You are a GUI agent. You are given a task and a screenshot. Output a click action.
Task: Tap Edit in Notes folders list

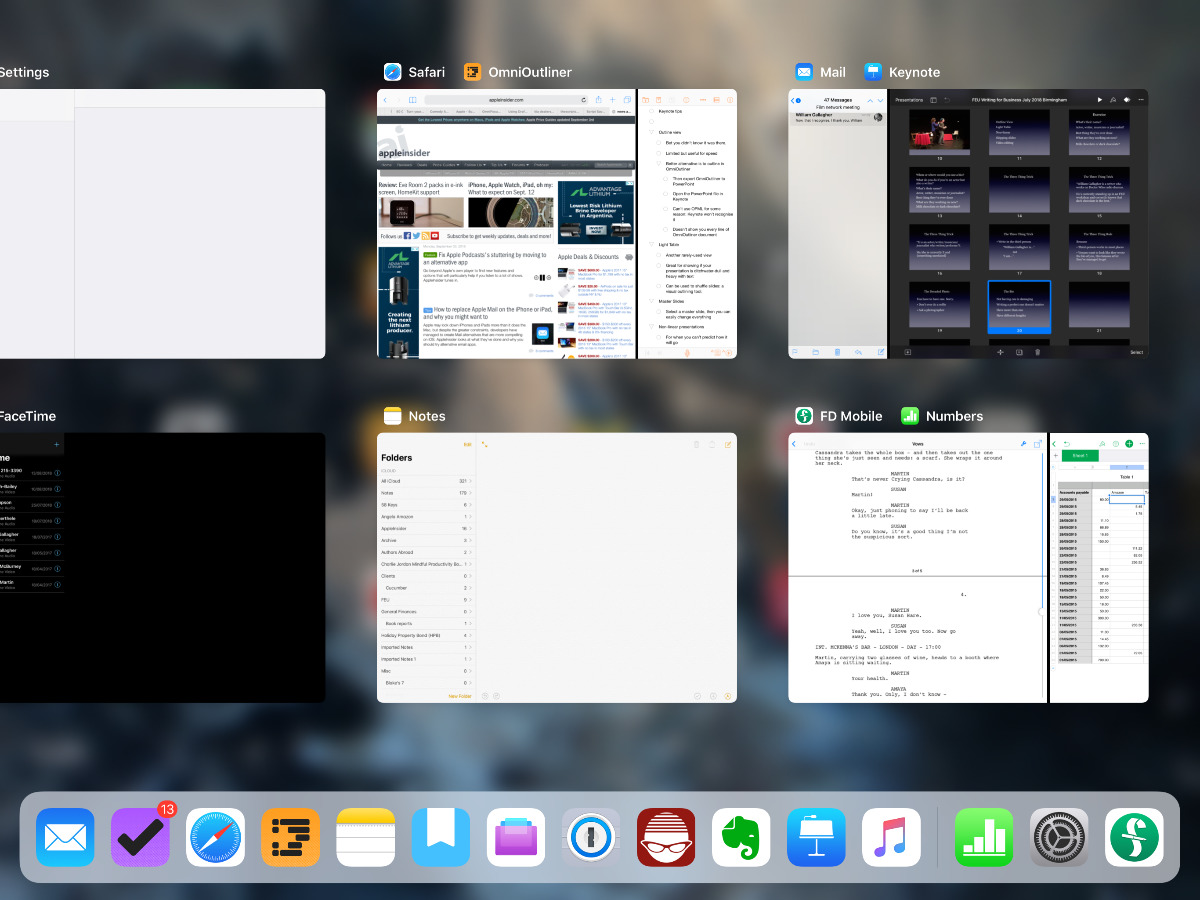pos(467,444)
